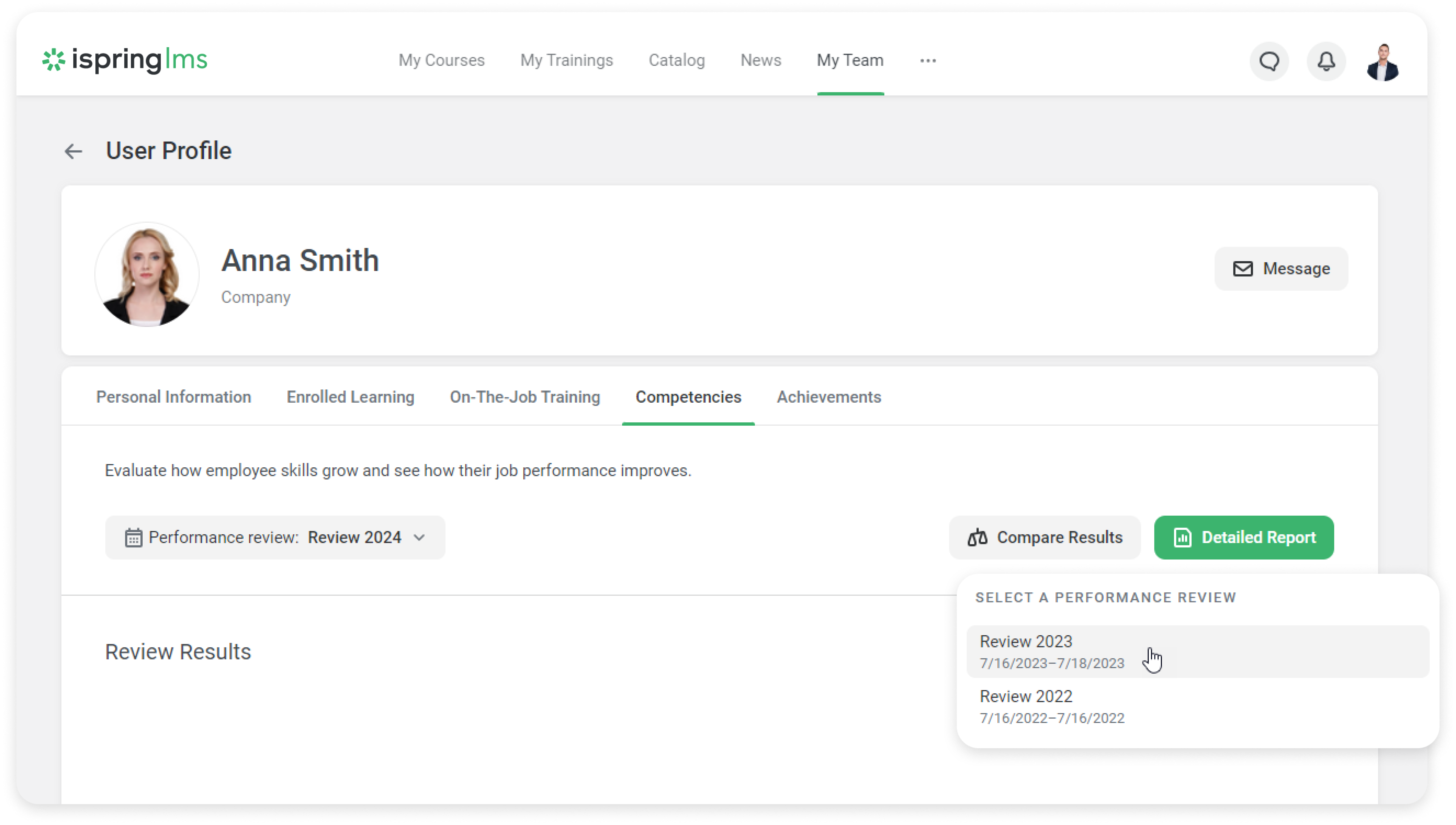This screenshot has height=825, width=1456.
Task: Expand the Performance review dropdown chevron
Action: [x=419, y=537]
